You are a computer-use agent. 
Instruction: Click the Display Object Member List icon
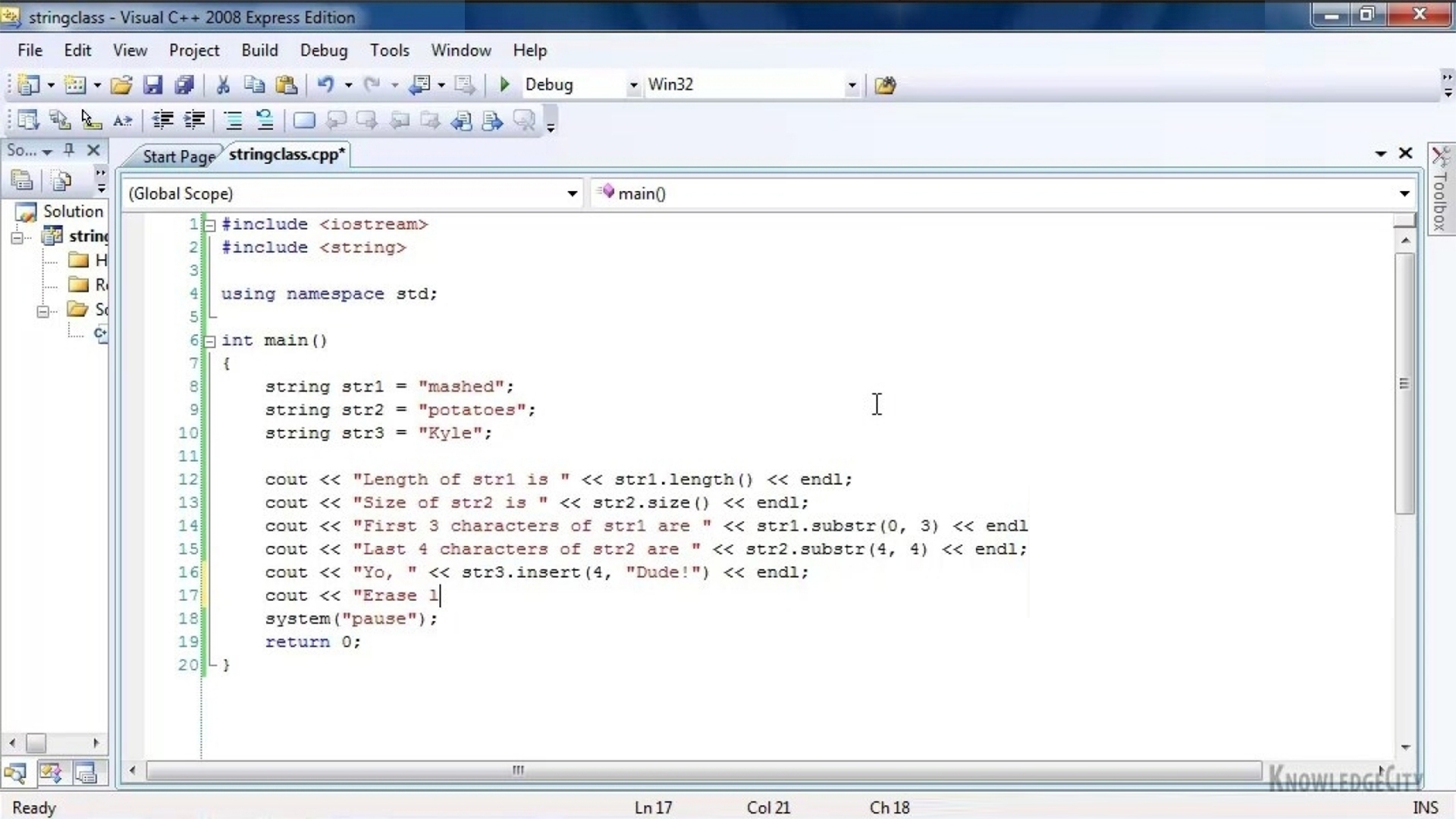(x=28, y=120)
